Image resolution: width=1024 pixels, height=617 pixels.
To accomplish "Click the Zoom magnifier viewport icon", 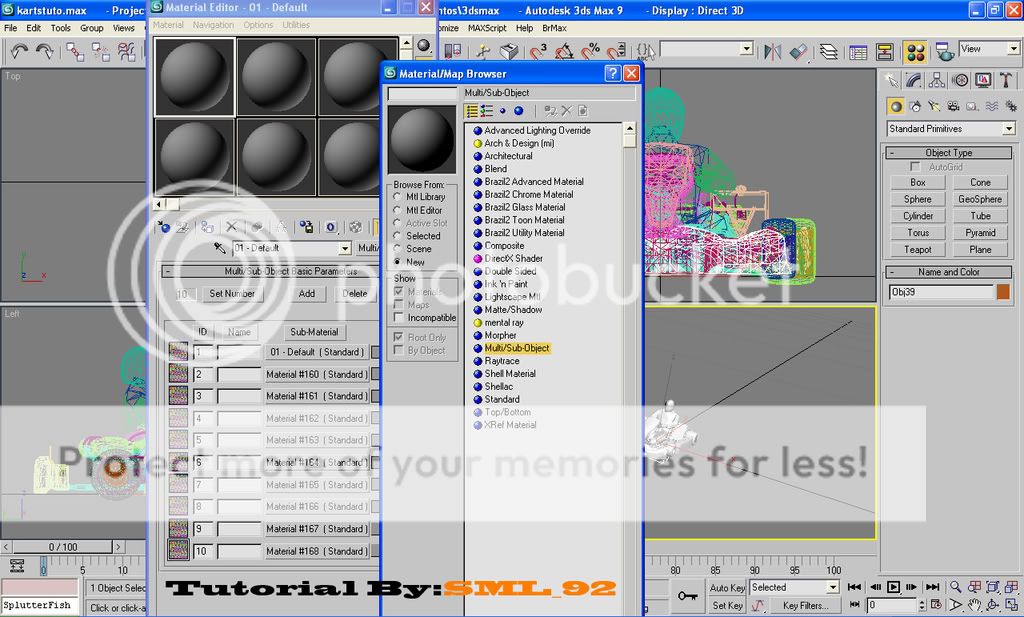I will click(955, 587).
